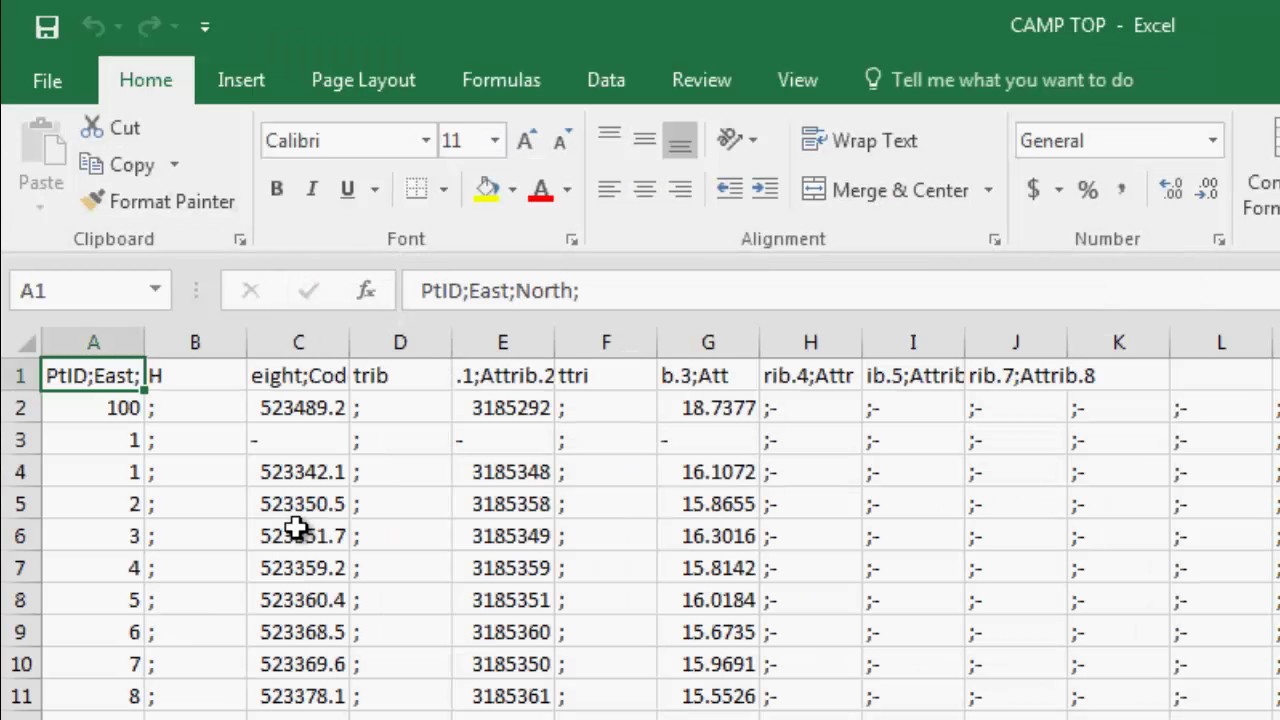The image size is (1280, 720).
Task: Open Number dialog launcher
Action: pos(1219,240)
